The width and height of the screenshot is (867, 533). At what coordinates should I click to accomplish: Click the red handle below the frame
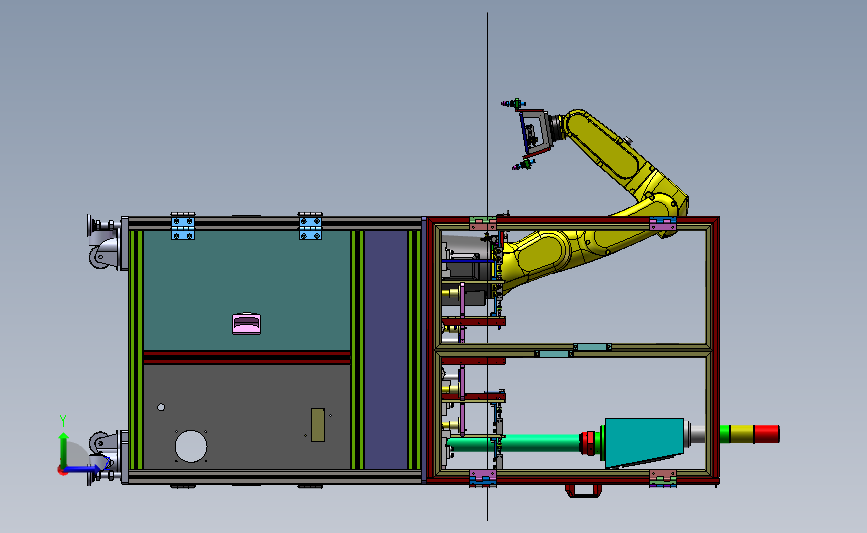(x=583, y=490)
